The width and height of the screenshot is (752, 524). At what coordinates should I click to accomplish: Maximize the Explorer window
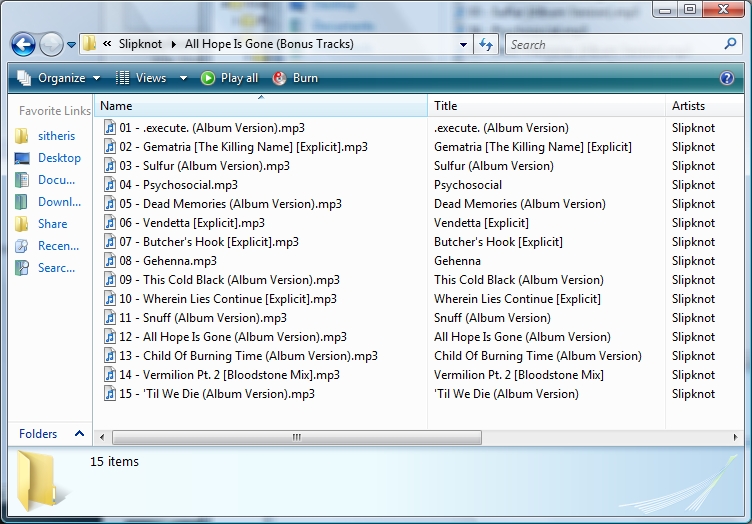(690, 9)
